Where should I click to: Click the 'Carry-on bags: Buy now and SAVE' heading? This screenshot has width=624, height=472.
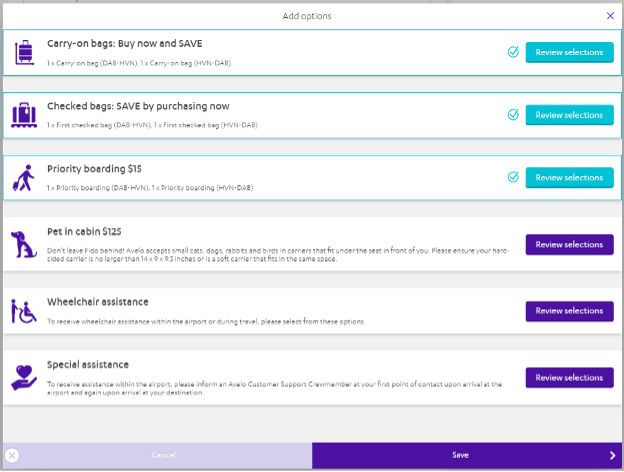coord(125,43)
